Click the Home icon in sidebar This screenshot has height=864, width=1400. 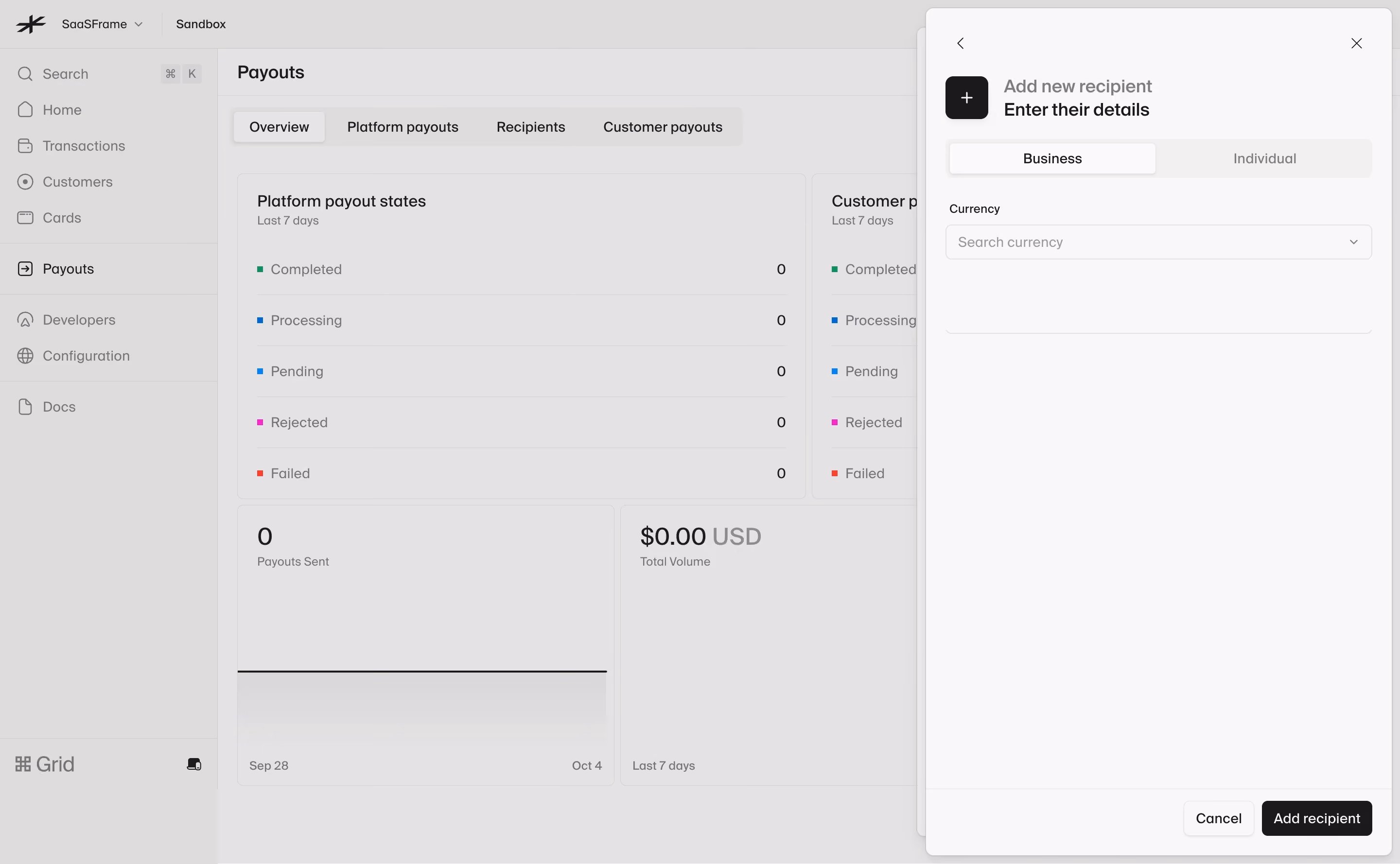click(25, 110)
